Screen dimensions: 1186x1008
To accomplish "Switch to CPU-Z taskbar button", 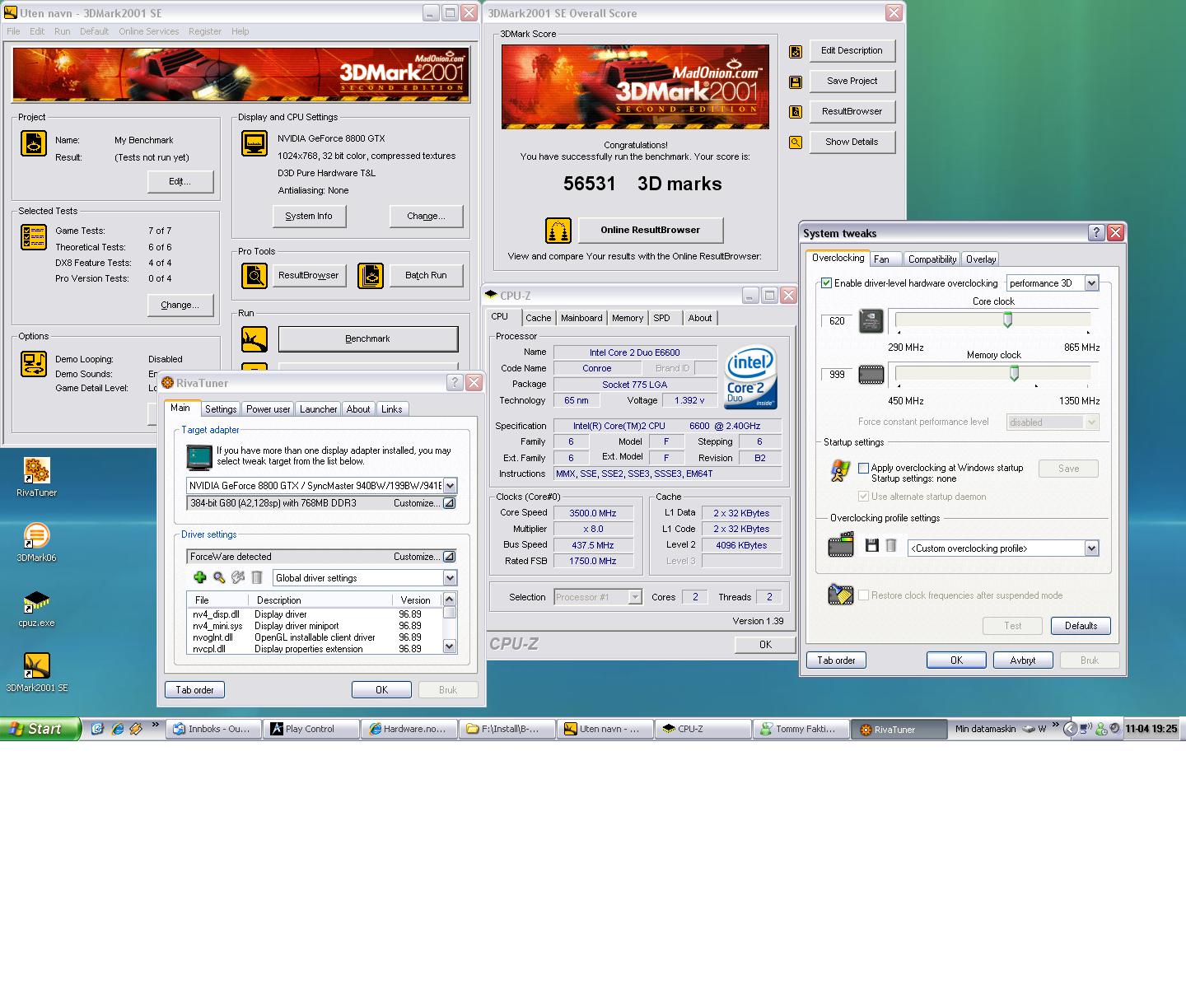I will click(x=705, y=729).
